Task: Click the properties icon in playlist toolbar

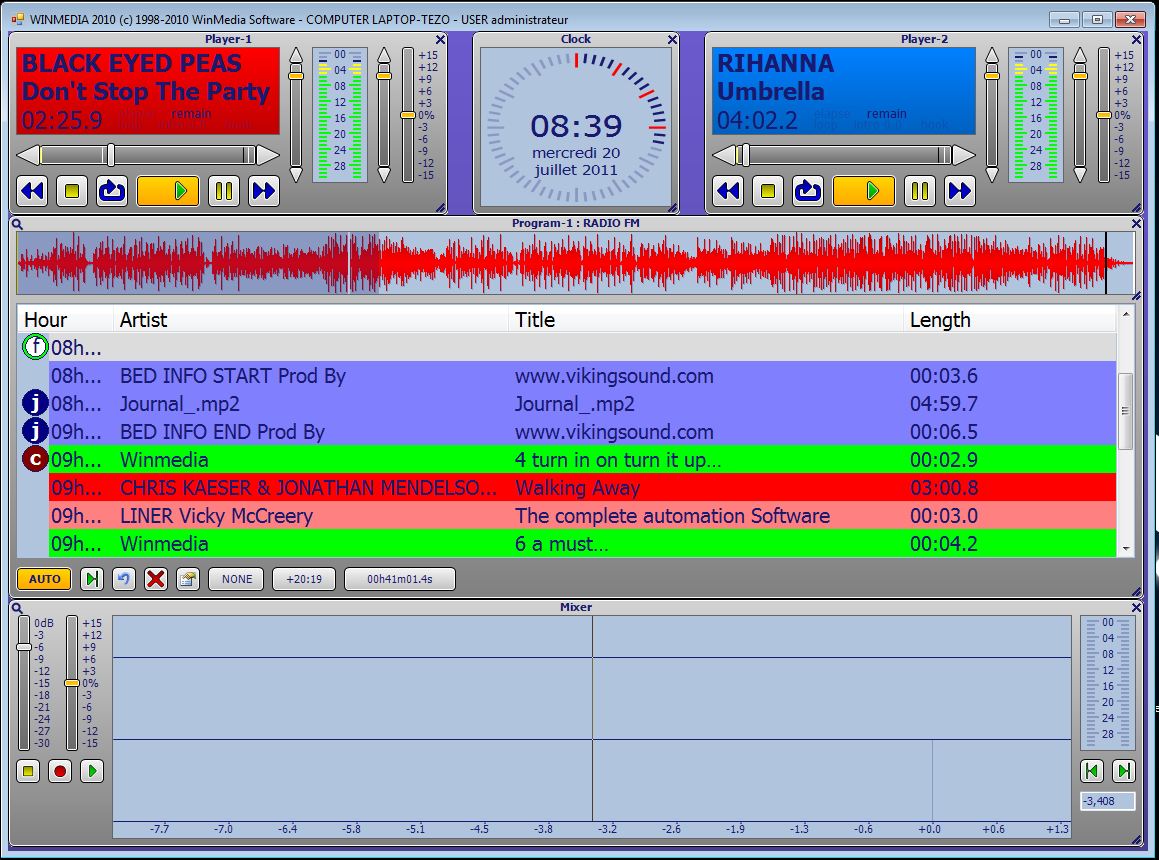Action: (x=187, y=579)
